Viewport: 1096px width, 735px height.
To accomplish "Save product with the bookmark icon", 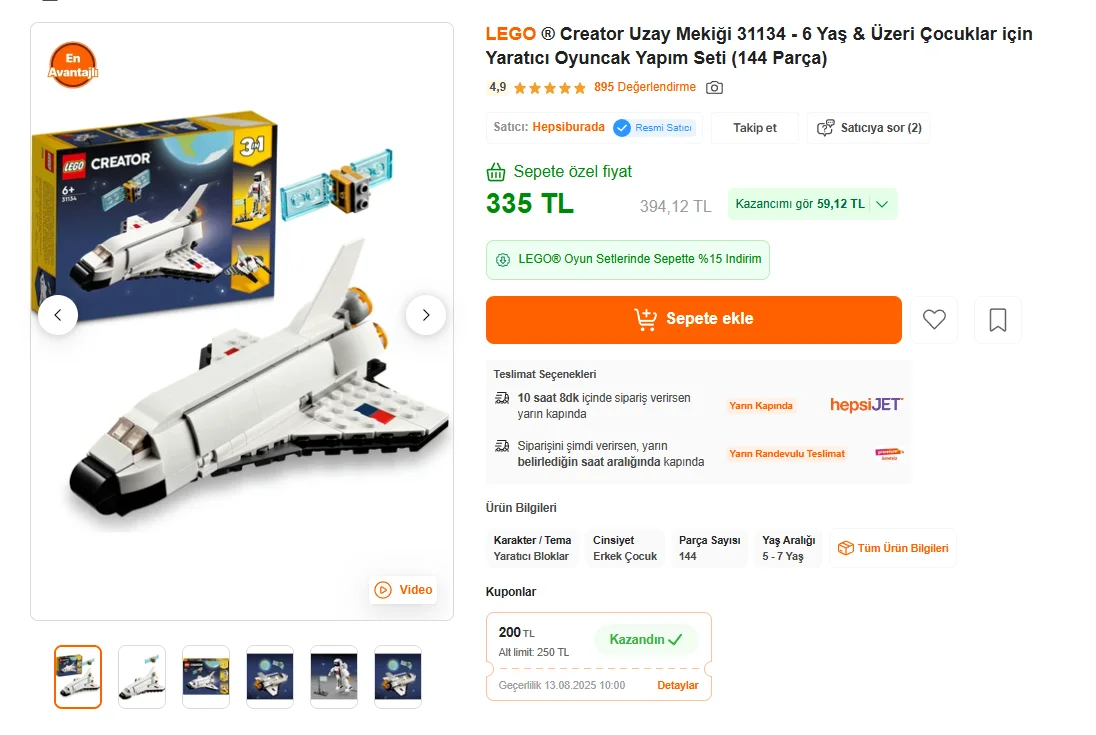I will [x=997, y=319].
